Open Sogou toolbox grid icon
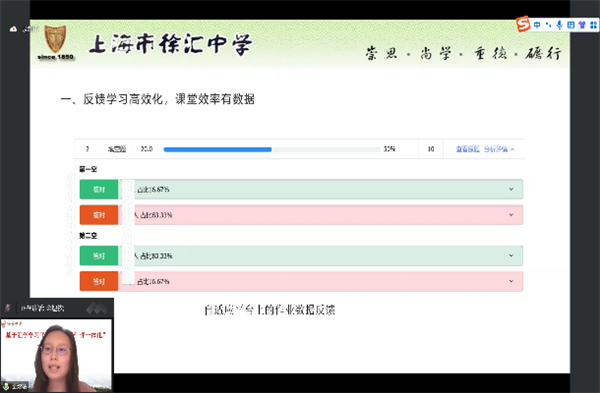Viewport: 600px width, 393px height. [x=593, y=25]
